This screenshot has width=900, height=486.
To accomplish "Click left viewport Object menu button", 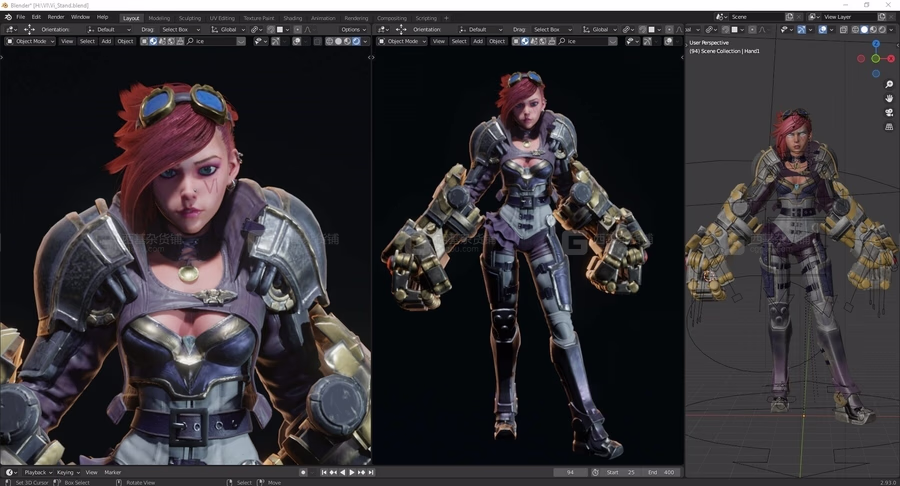I will pos(125,41).
